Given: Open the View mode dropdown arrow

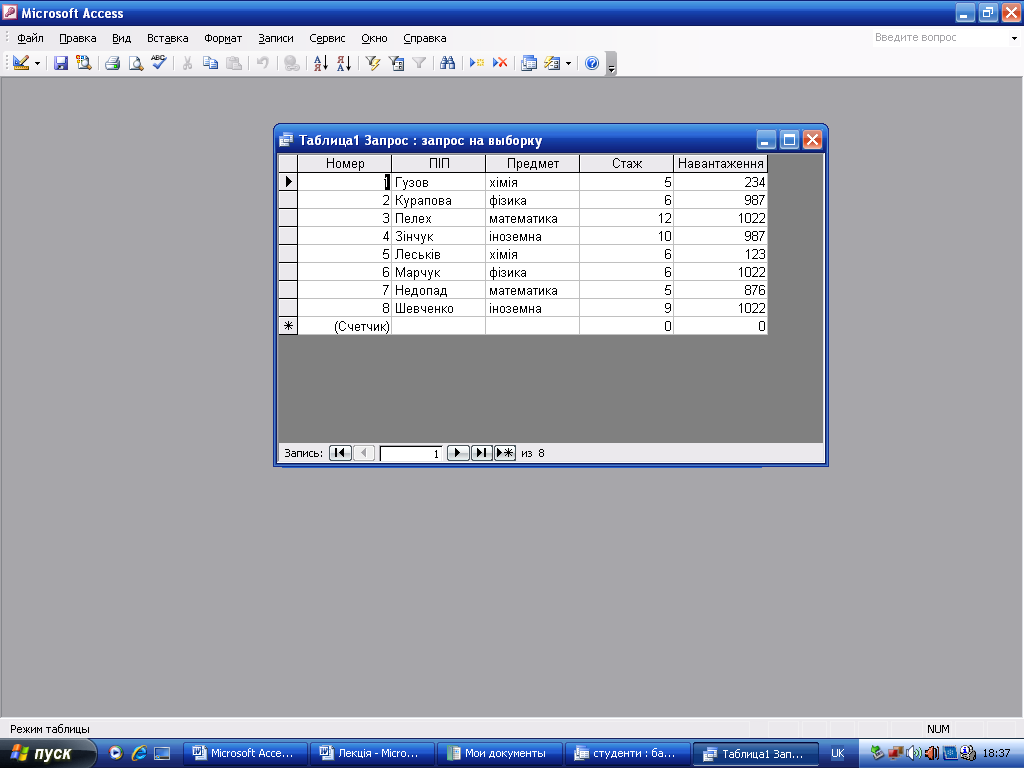Looking at the screenshot, I should 37,63.
